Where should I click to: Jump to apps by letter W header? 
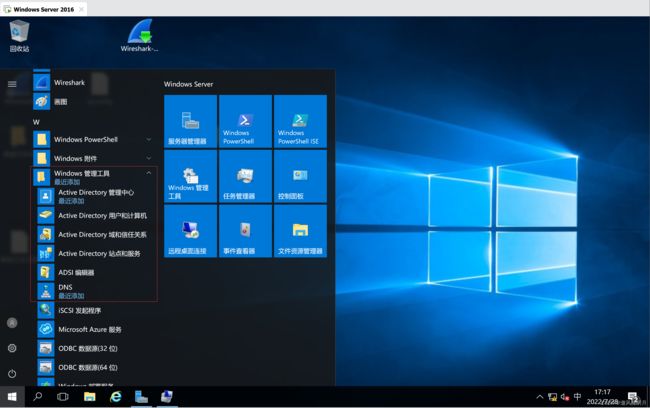[x=36, y=122]
